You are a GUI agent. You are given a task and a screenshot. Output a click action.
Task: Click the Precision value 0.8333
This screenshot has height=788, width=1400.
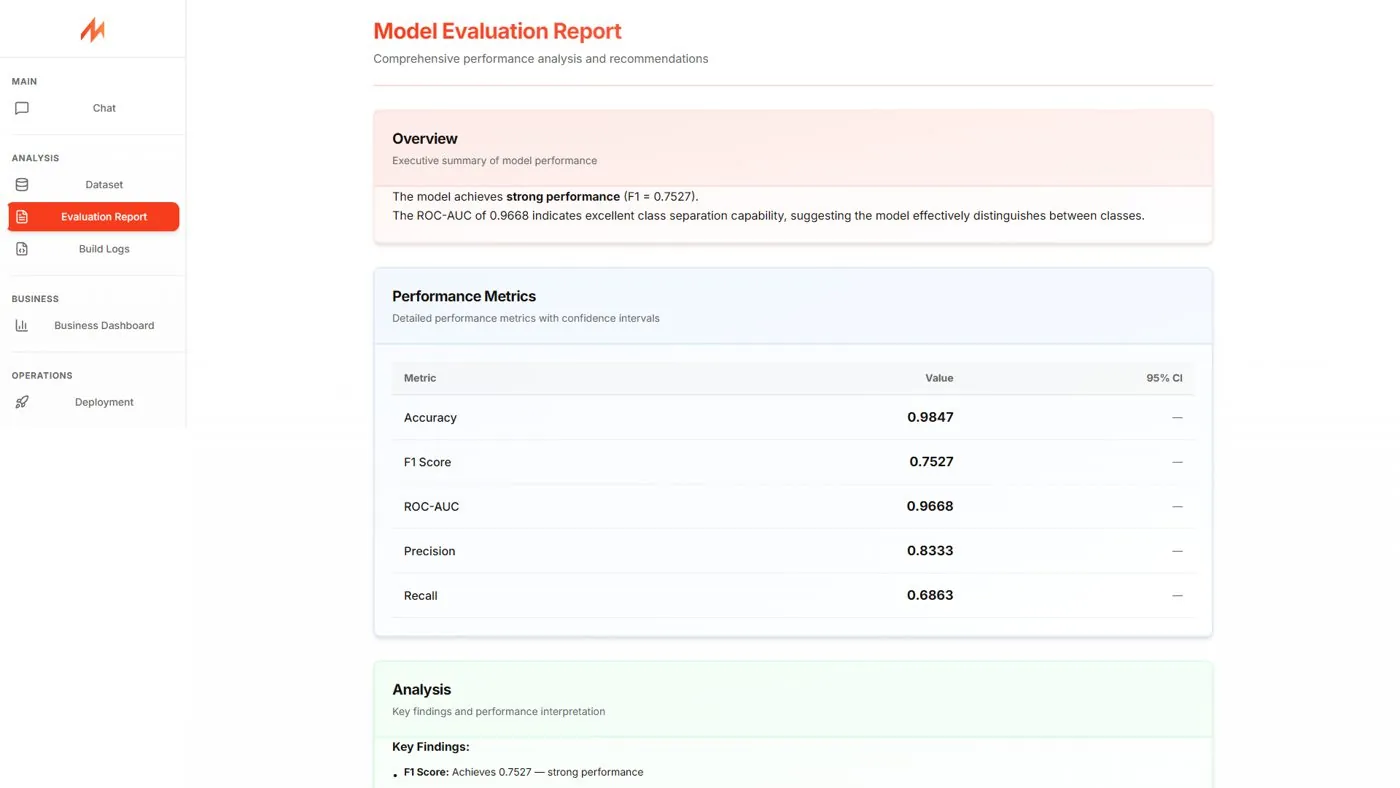930,551
